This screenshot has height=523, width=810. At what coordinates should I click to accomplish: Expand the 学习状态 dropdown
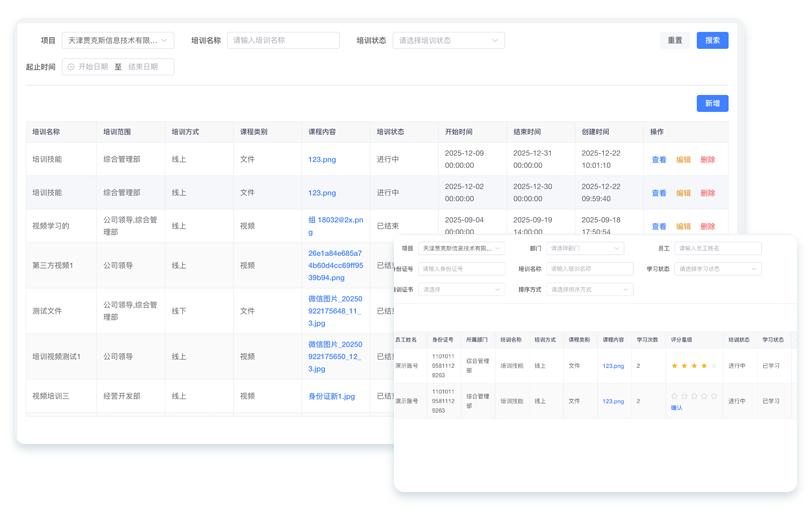718,269
